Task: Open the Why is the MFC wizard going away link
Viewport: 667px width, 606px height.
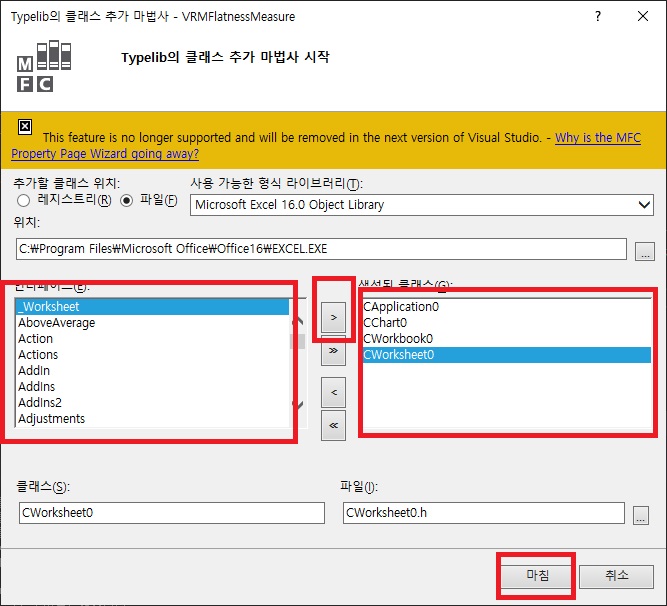Action: [x=598, y=138]
